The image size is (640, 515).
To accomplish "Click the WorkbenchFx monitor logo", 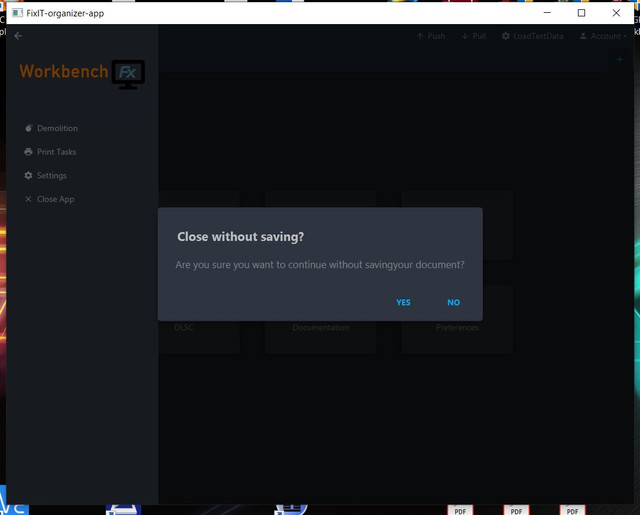I will click(x=128, y=74).
